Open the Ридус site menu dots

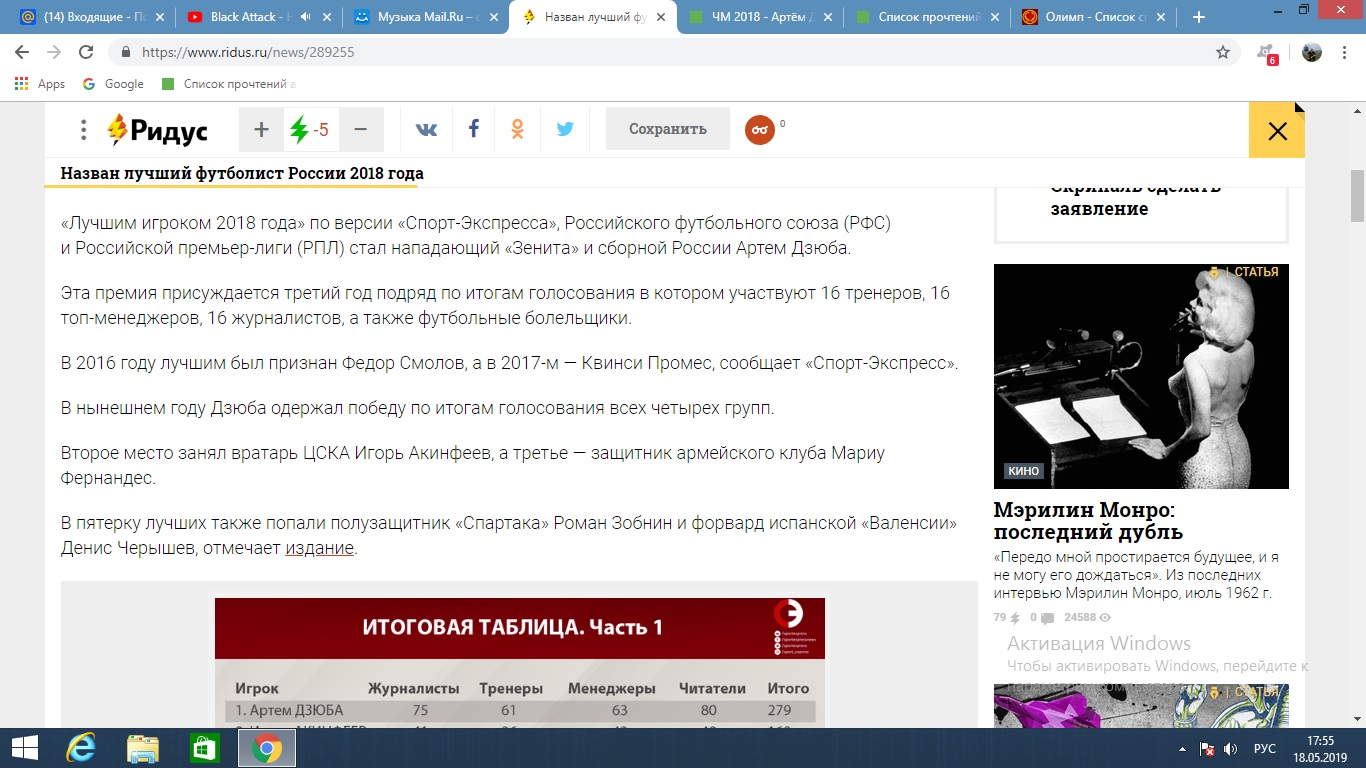point(84,129)
